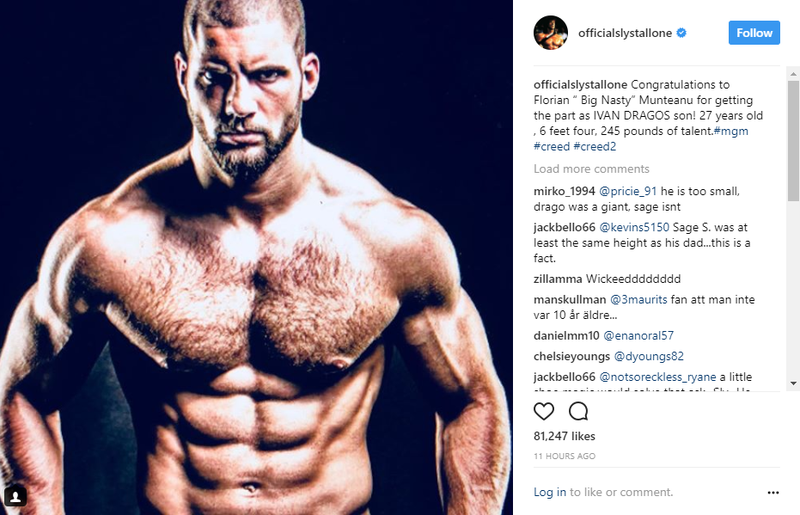This screenshot has height=515, width=800.
Task: Click the comment speech bubble icon
Action: (x=578, y=411)
